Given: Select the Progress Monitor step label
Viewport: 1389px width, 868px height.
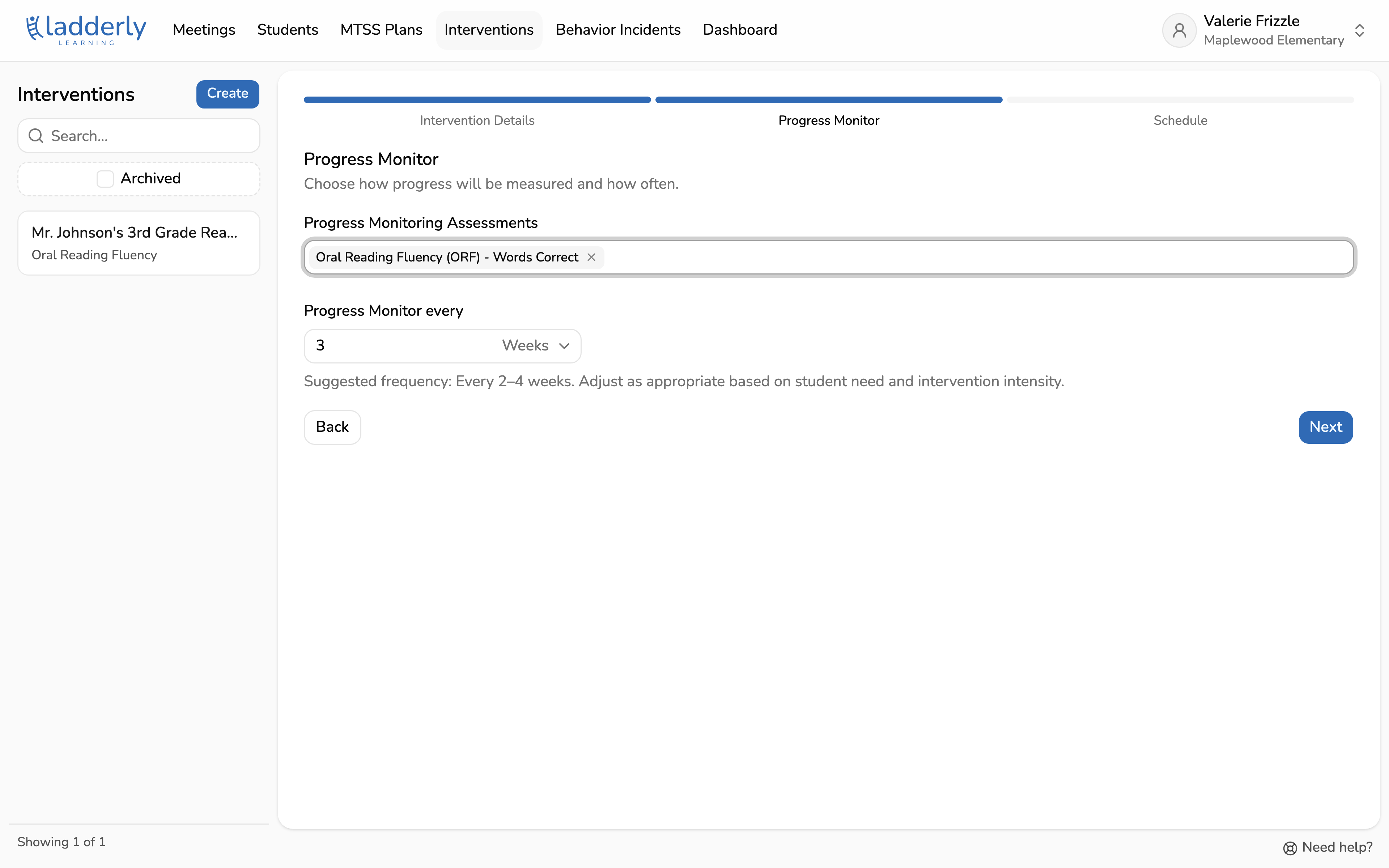Looking at the screenshot, I should pos(829,120).
